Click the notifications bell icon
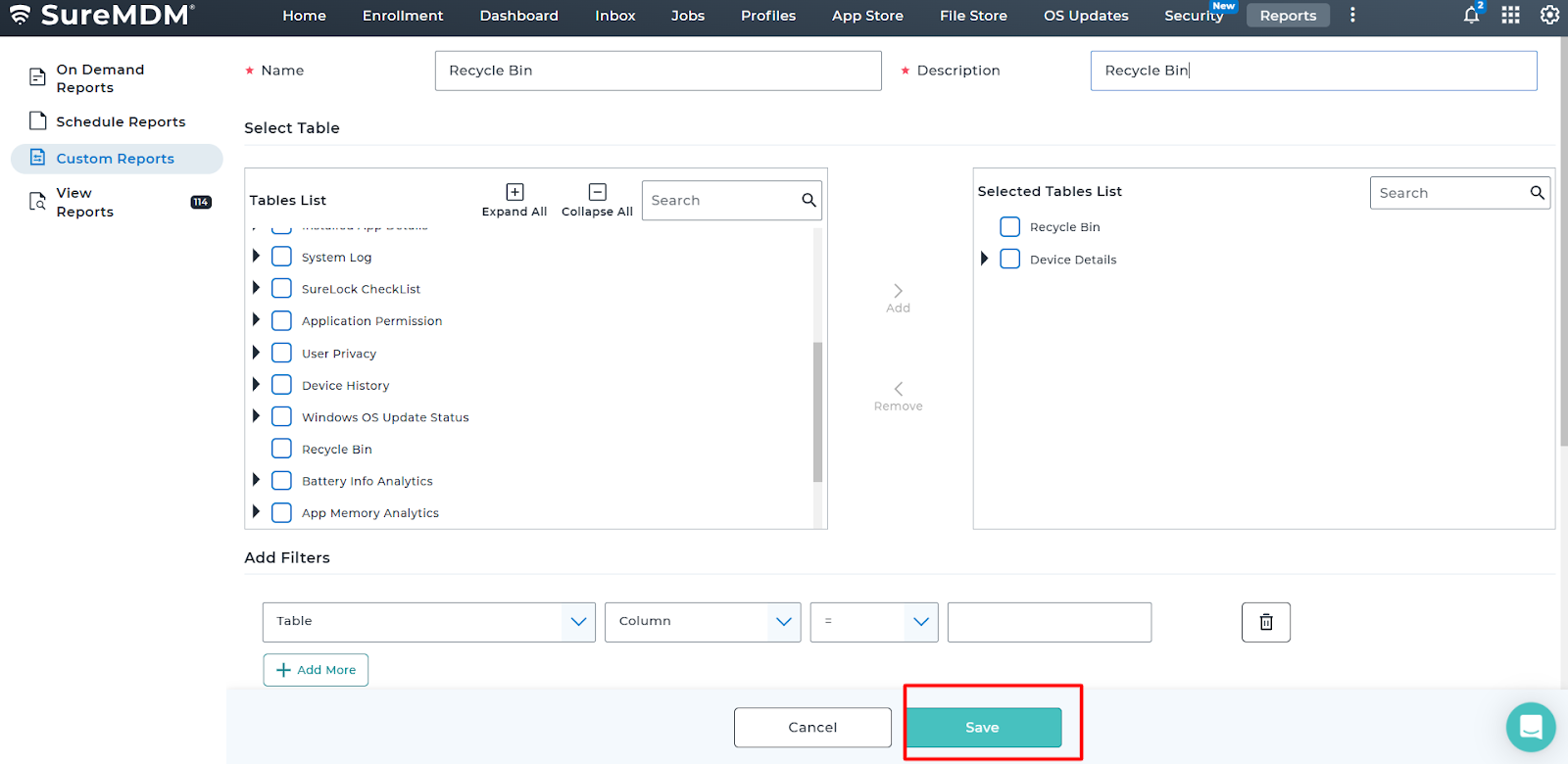Image resolution: width=1568 pixels, height=764 pixels. [1471, 16]
